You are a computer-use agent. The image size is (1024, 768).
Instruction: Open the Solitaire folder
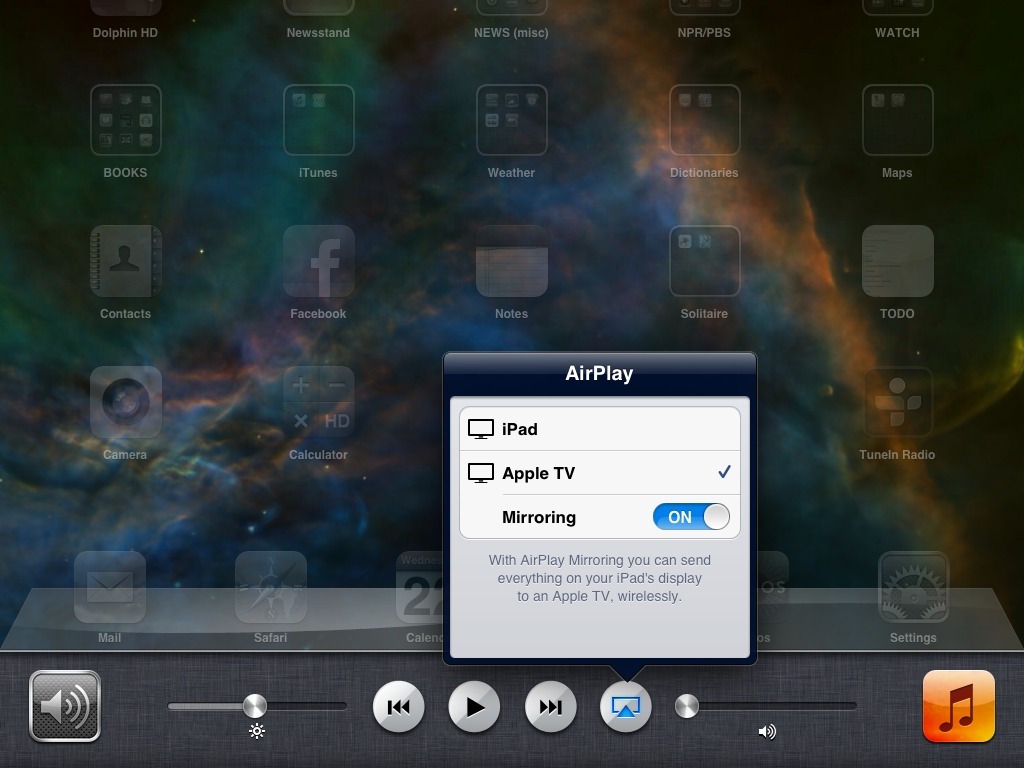click(705, 261)
